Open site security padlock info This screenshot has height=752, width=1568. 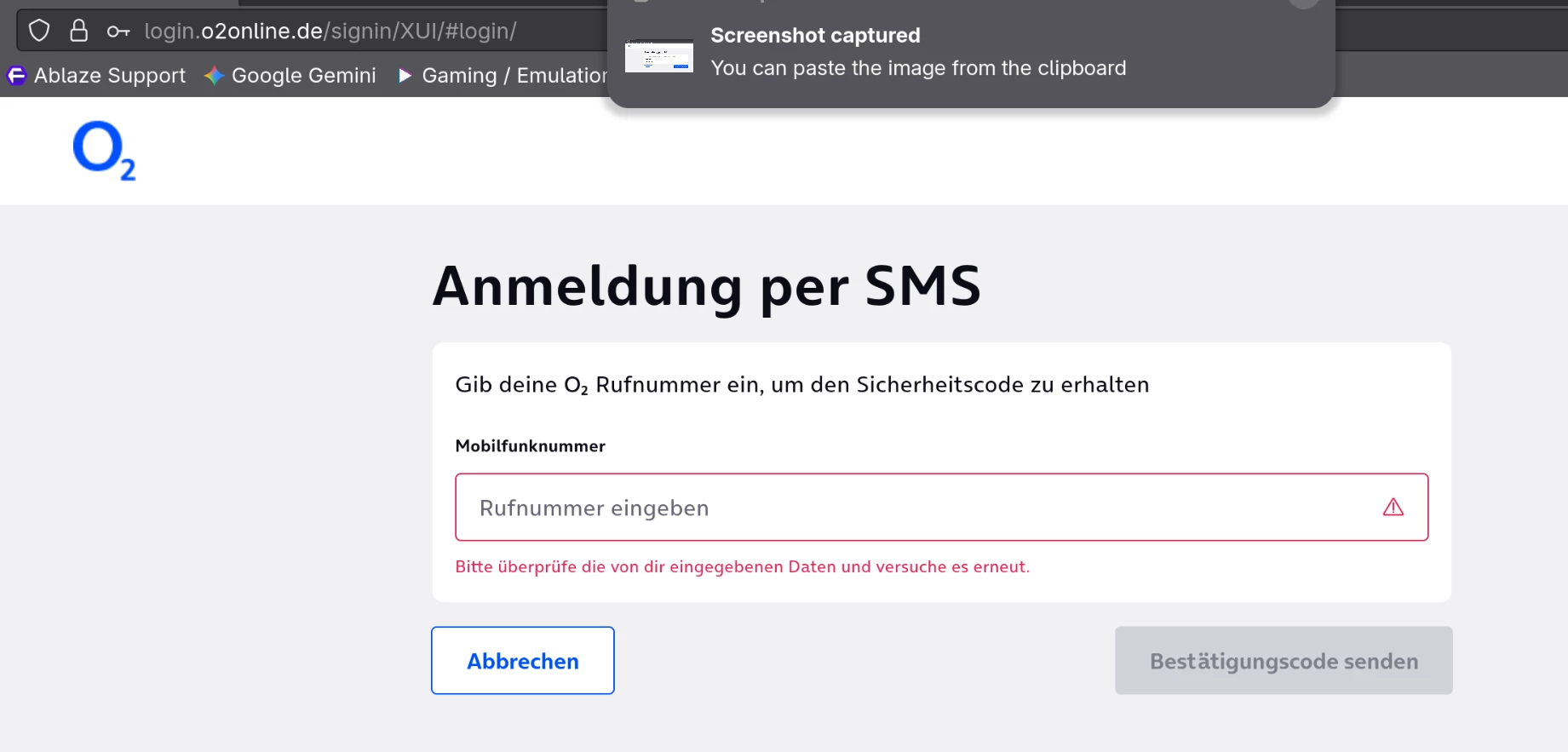pos(78,32)
